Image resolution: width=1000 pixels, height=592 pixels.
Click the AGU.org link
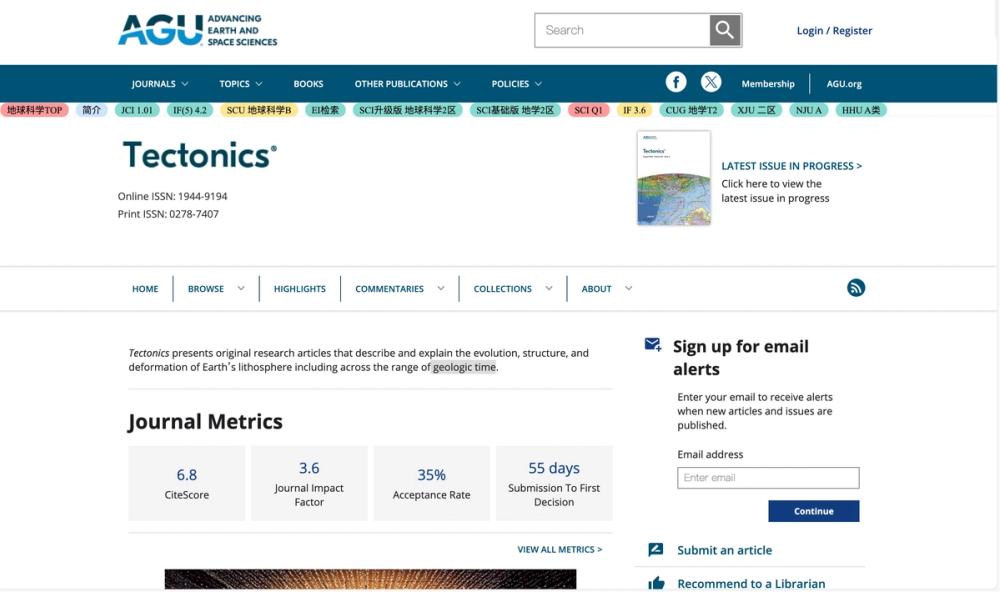[844, 84]
